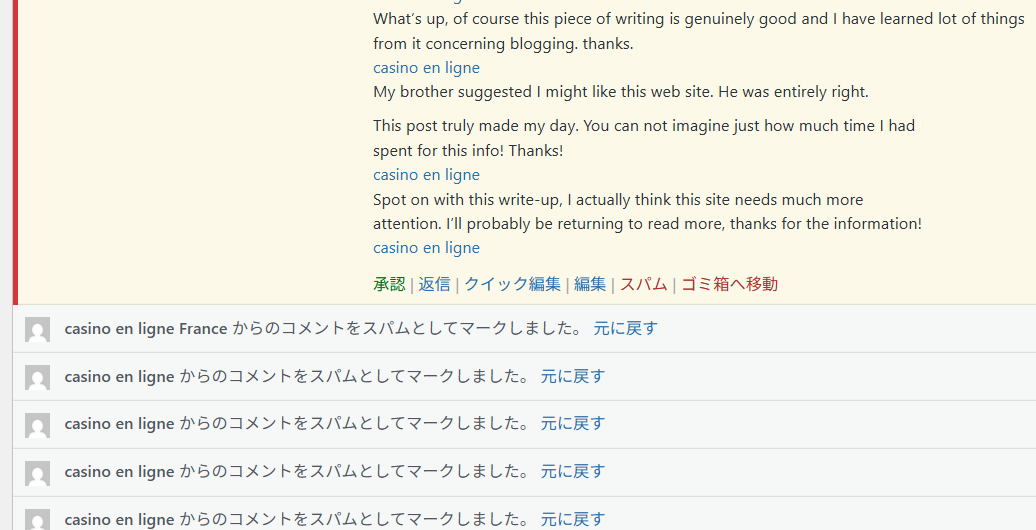Approve the comment via 承認 link
The height and width of the screenshot is (530, 1036).
389,284
